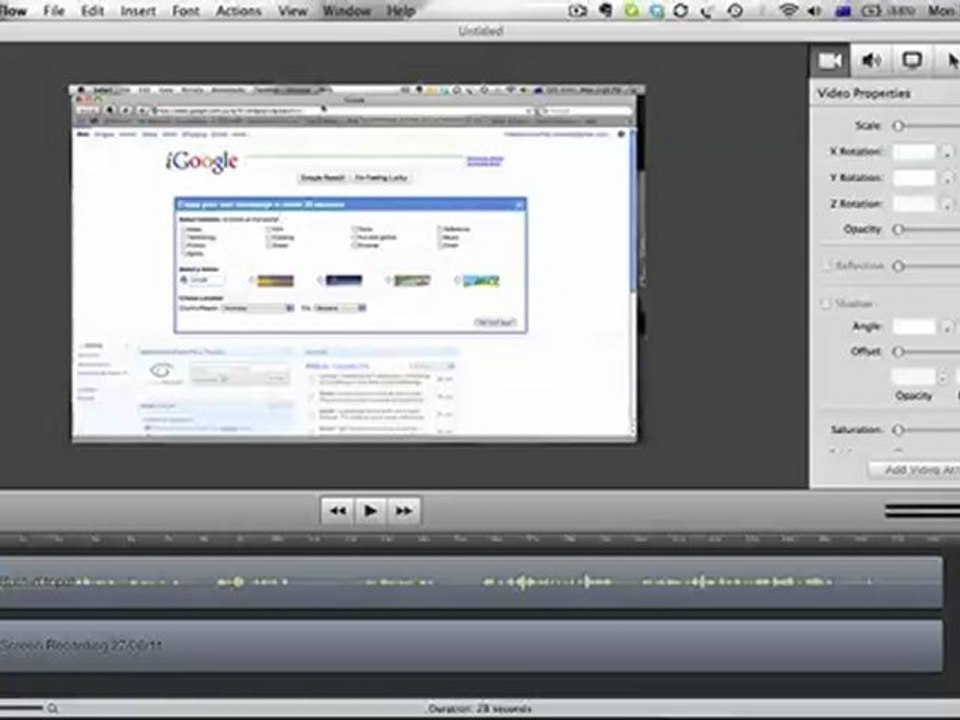Click the X Rotation stepper
The image size is (960, 720).
947,151
